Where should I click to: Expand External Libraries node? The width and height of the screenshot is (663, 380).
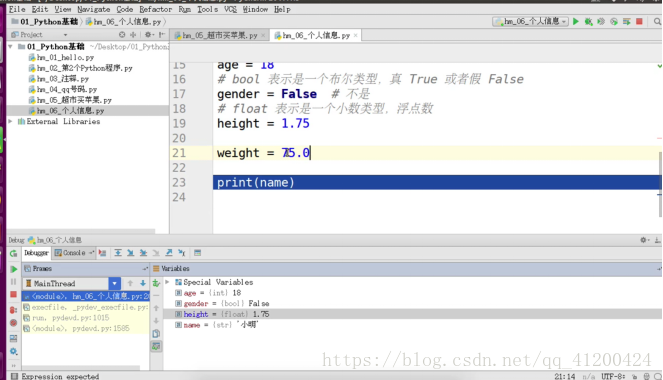[x=10, y=121]
